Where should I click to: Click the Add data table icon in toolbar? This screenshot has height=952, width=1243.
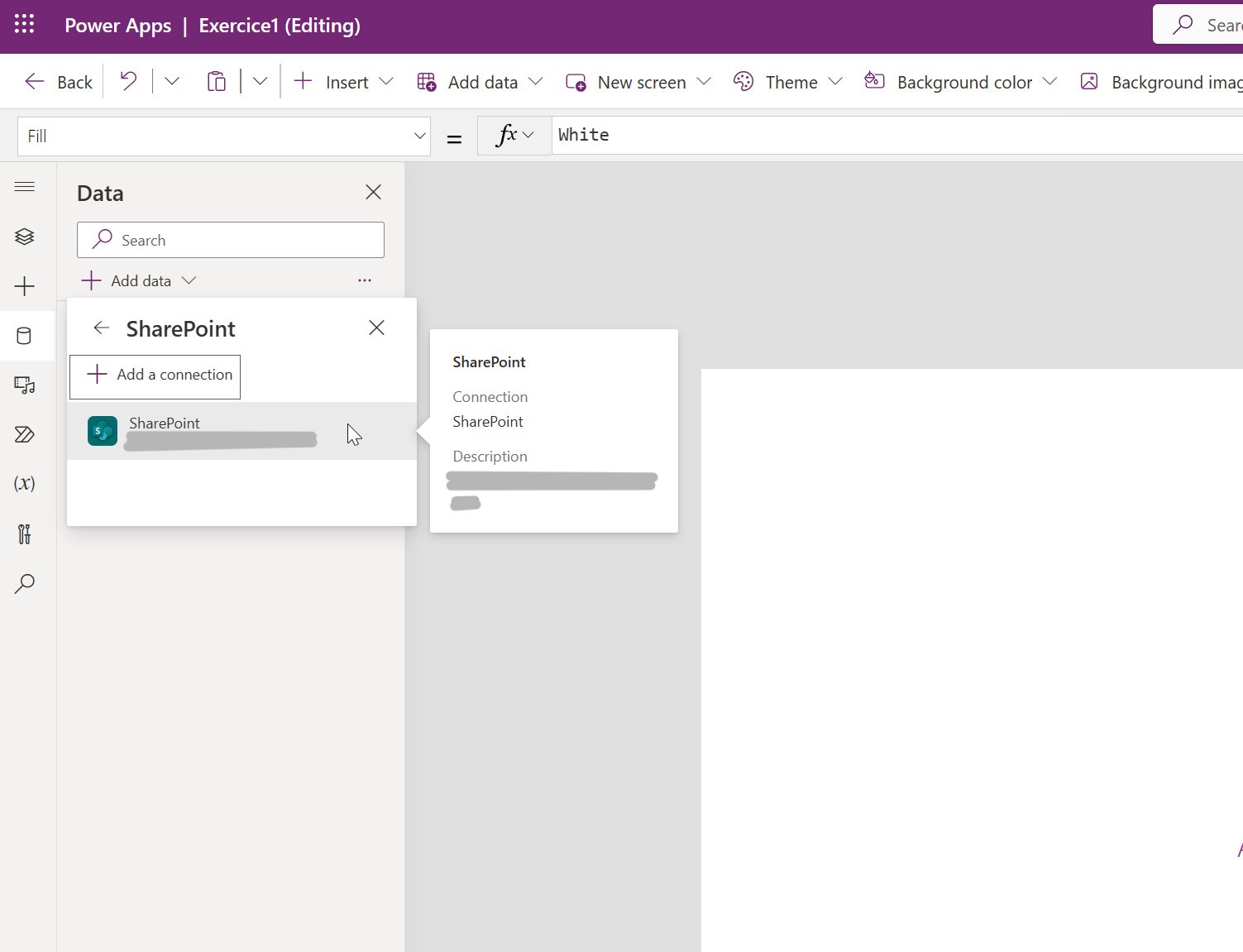[427, 82]
